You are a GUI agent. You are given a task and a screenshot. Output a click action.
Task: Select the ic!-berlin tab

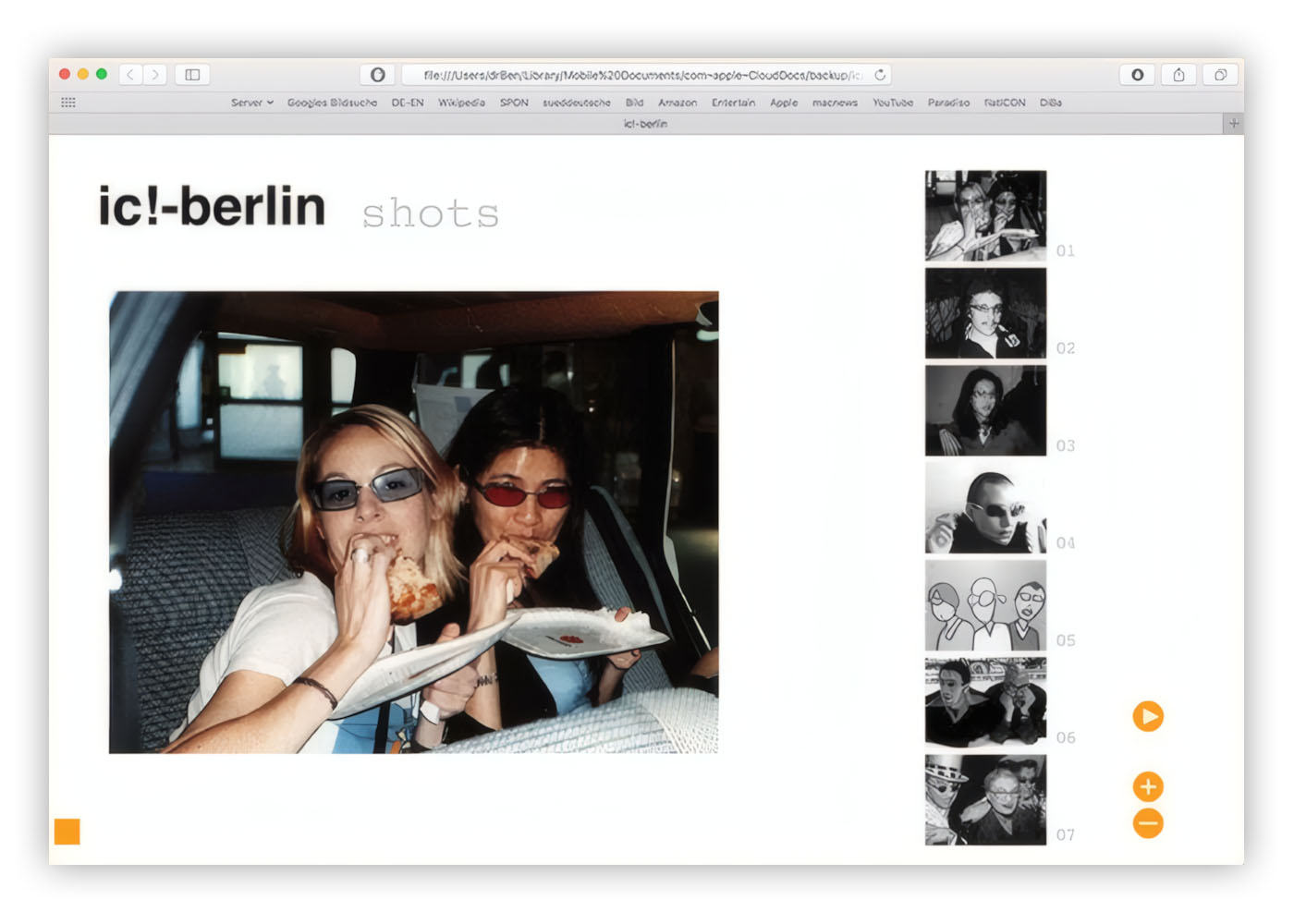click(645, 123)
